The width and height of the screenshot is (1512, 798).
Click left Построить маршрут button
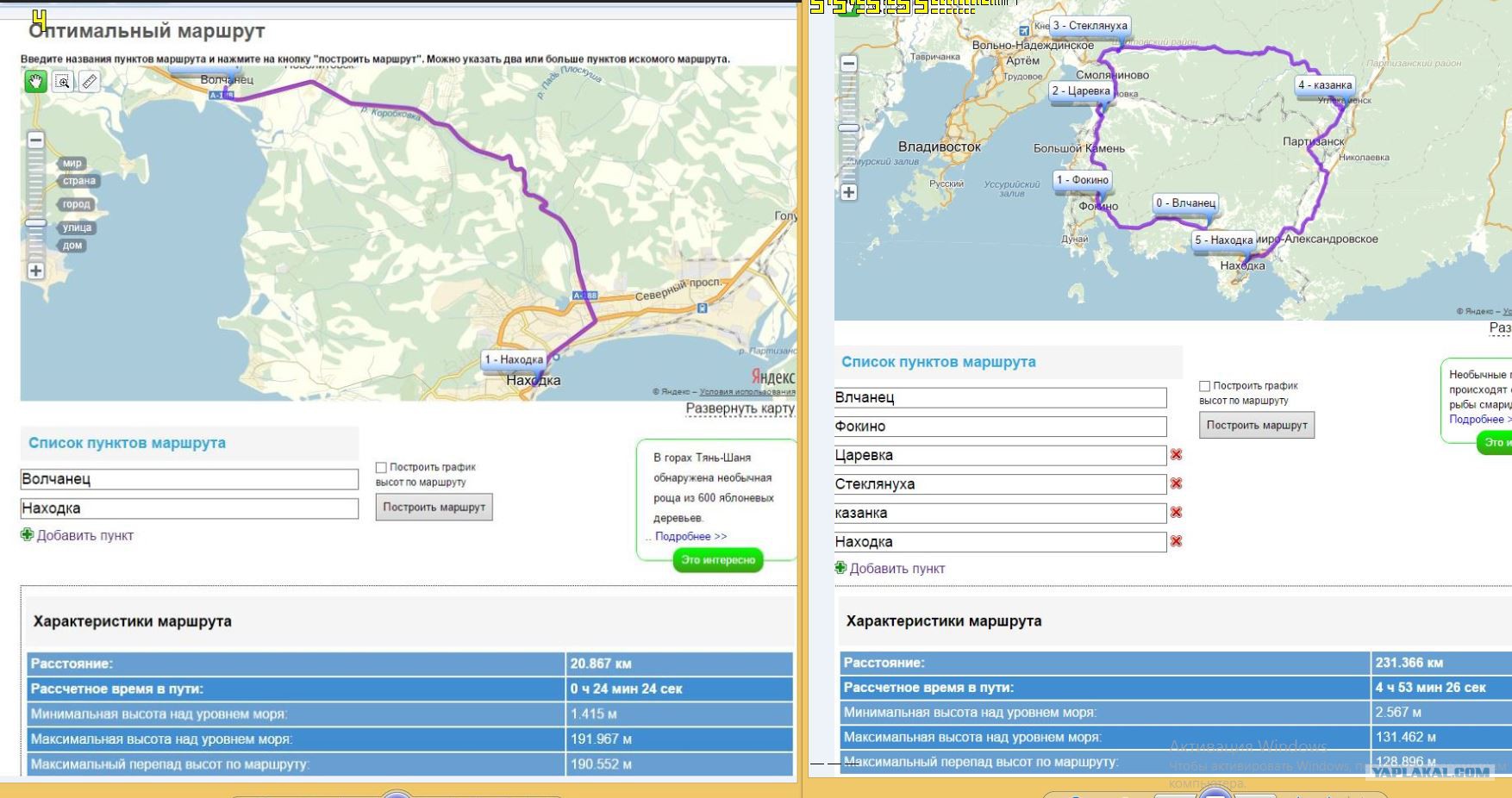[434, 508]
